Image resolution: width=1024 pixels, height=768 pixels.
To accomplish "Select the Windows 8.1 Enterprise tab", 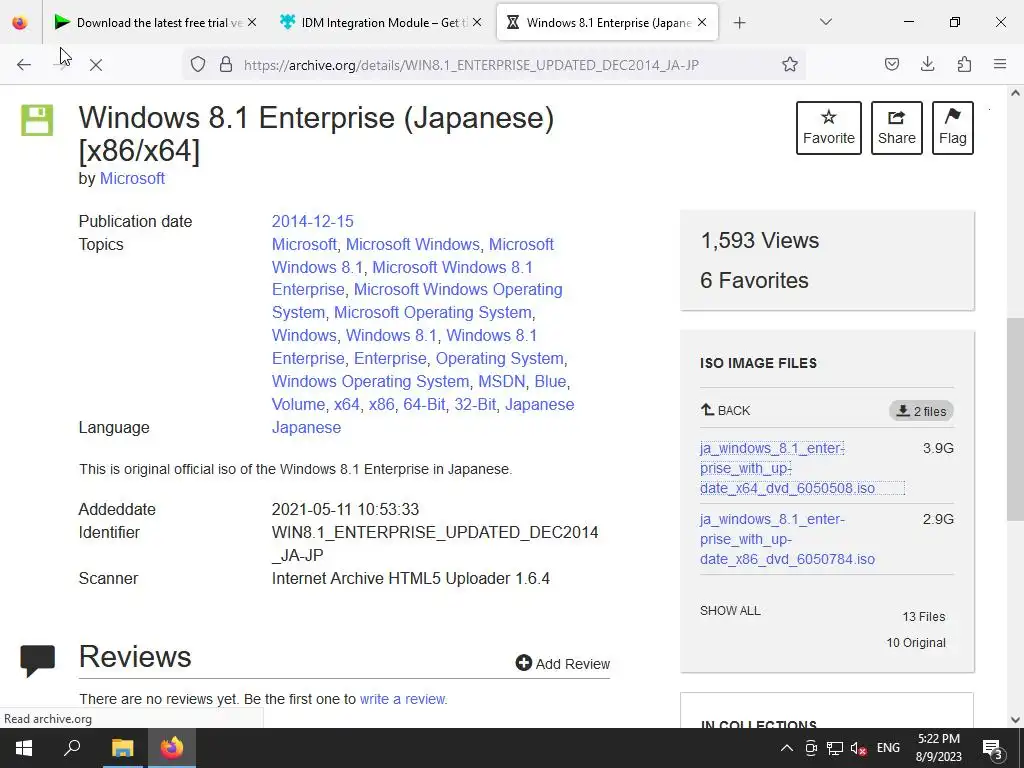I will click(x=607, y=23).
